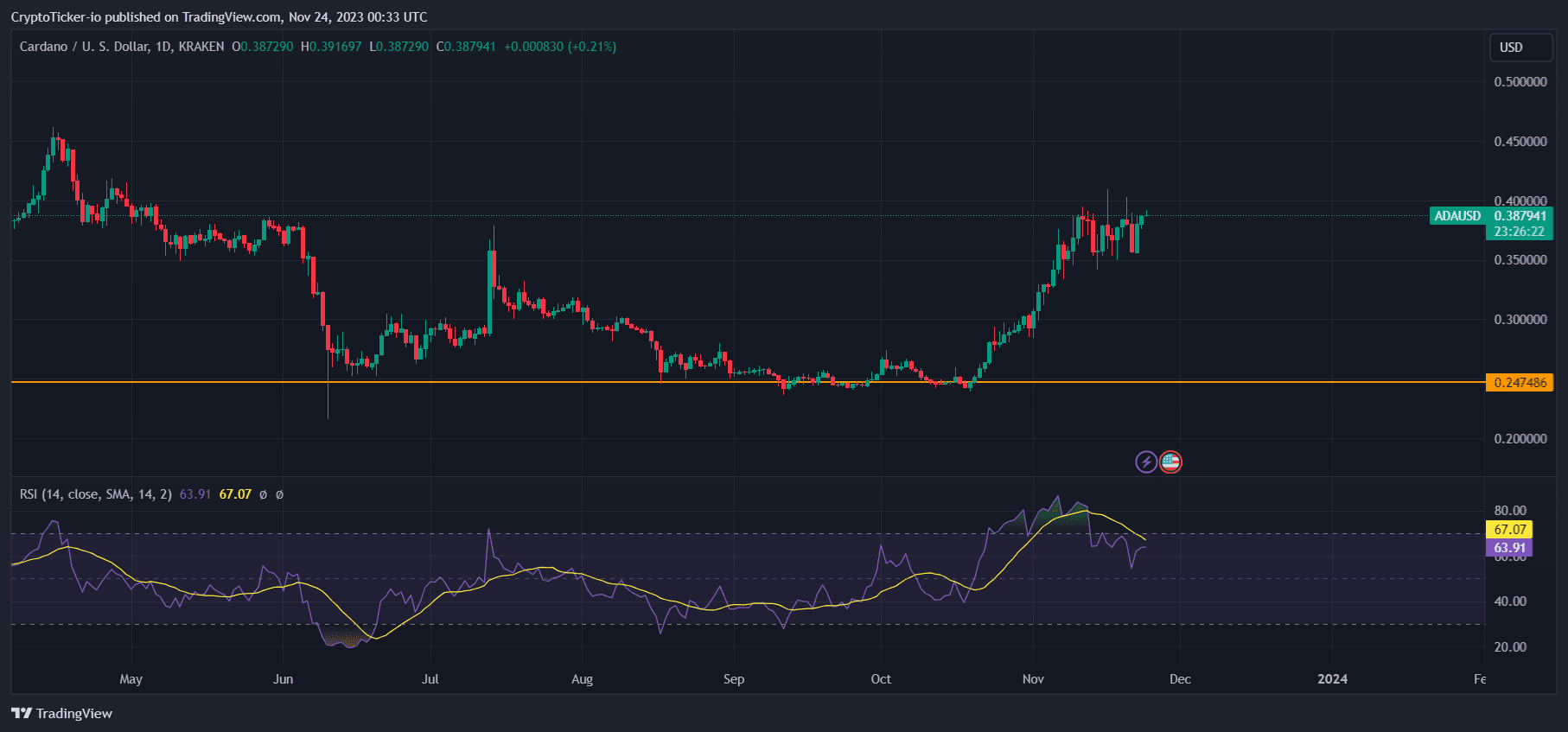1568x732 pixels.
Task: Click the Cardano / U. S. Dollar symbol title
Action: click(x=121, y=47)
